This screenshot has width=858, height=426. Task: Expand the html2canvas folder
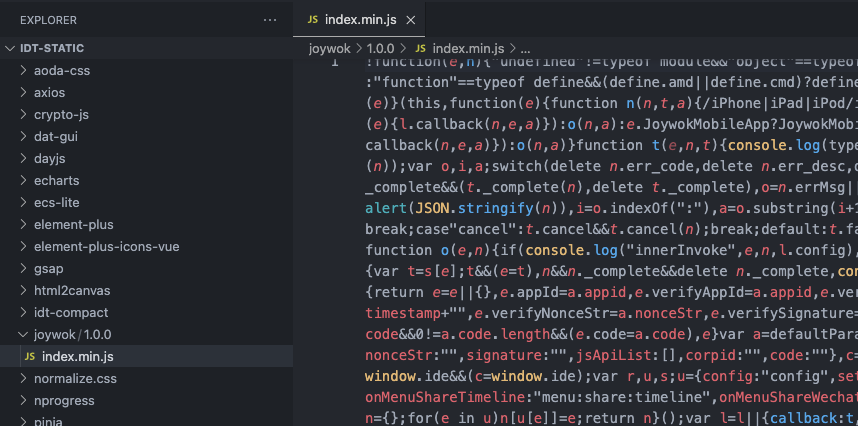70,290
